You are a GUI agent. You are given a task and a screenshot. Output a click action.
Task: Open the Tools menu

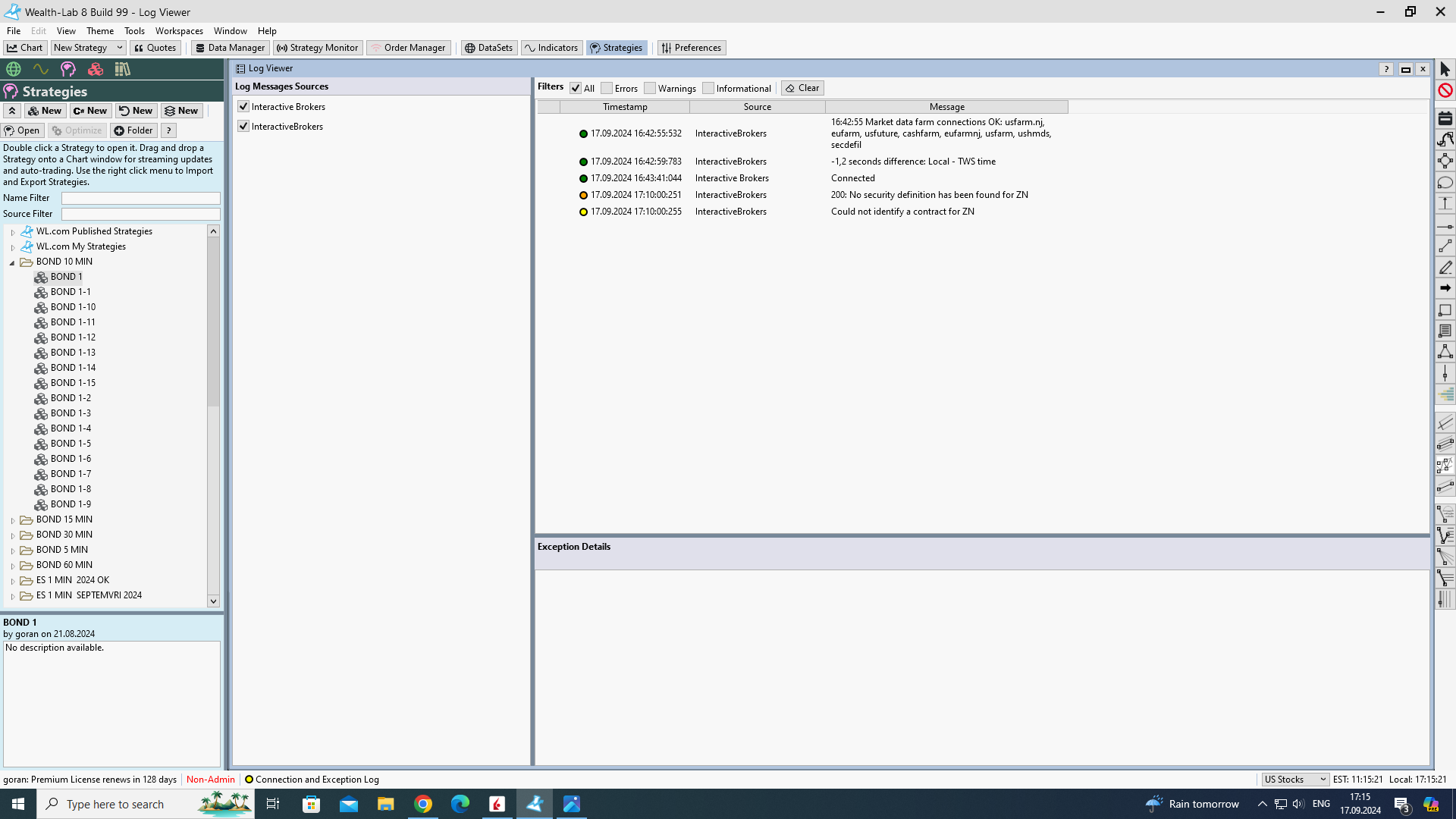click(134, 31)
